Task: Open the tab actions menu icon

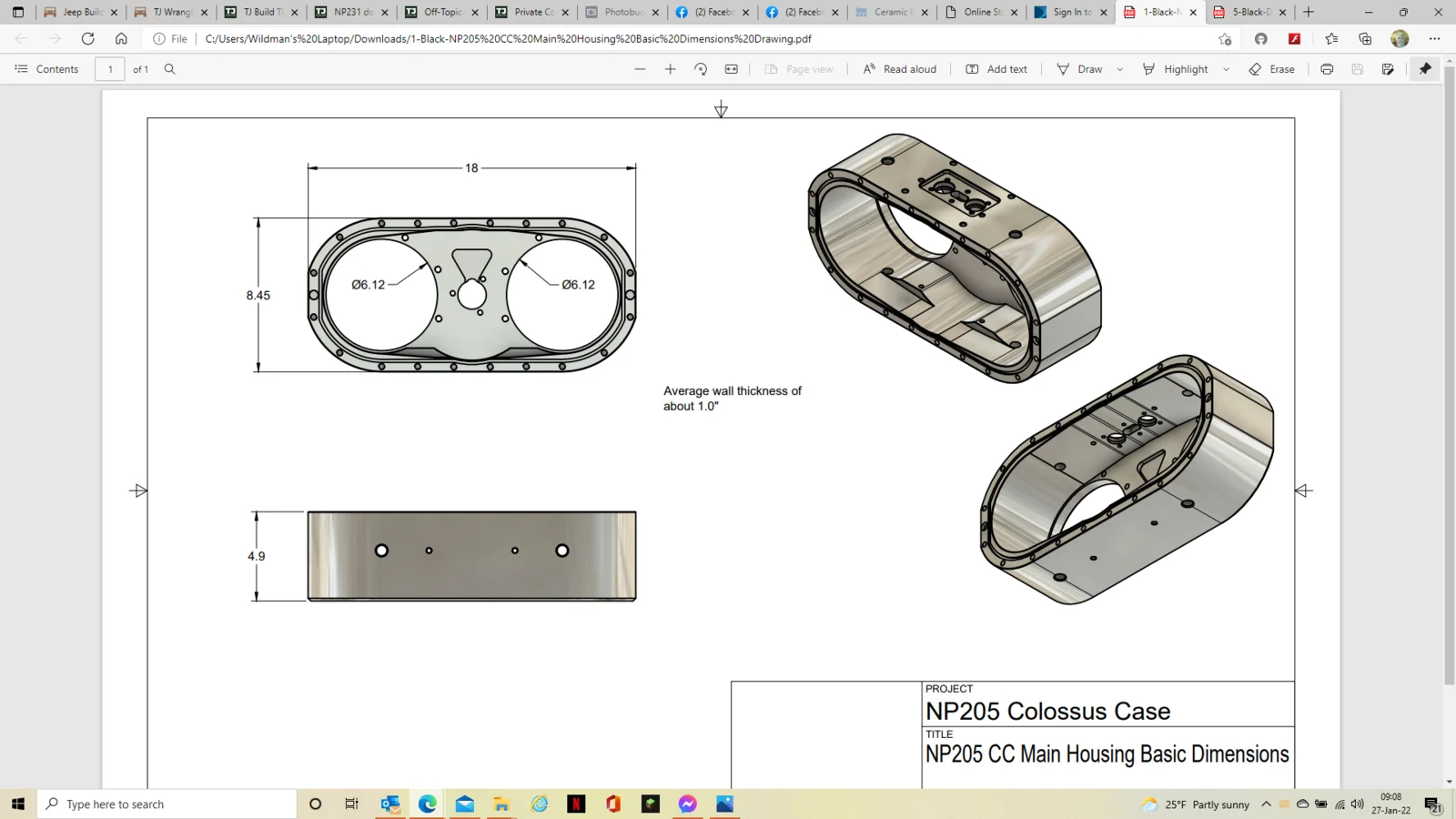Action: coord(18,12)
